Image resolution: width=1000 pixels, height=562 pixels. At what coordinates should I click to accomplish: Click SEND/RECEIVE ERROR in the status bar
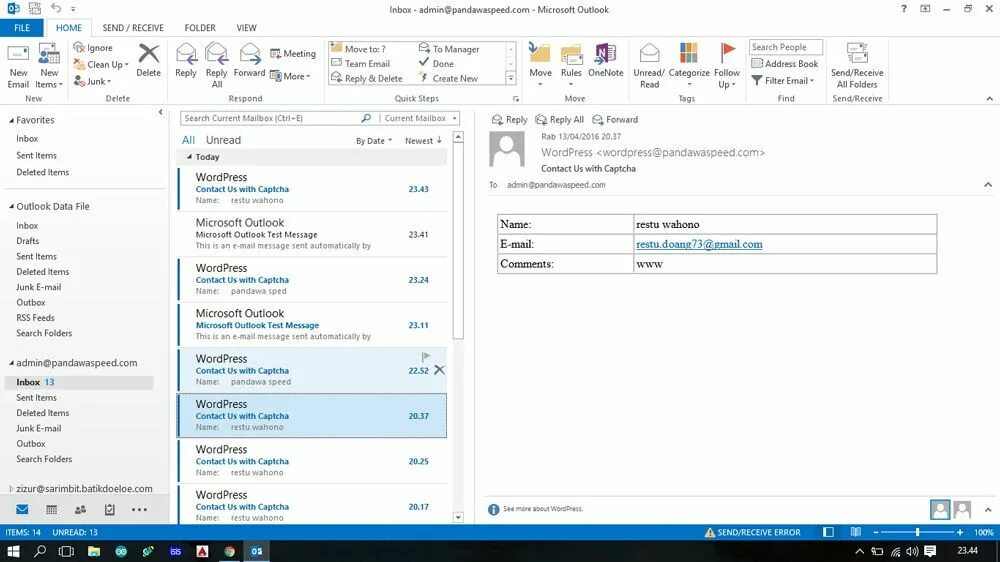[x=753, y=532]
